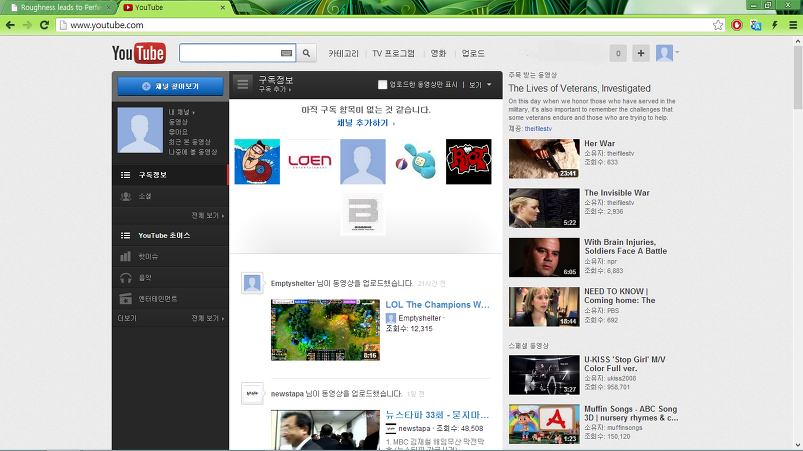This screenshot has width=803, height=451.
Task: Click the gray B logo channel icon
Action: pos(363,214)
